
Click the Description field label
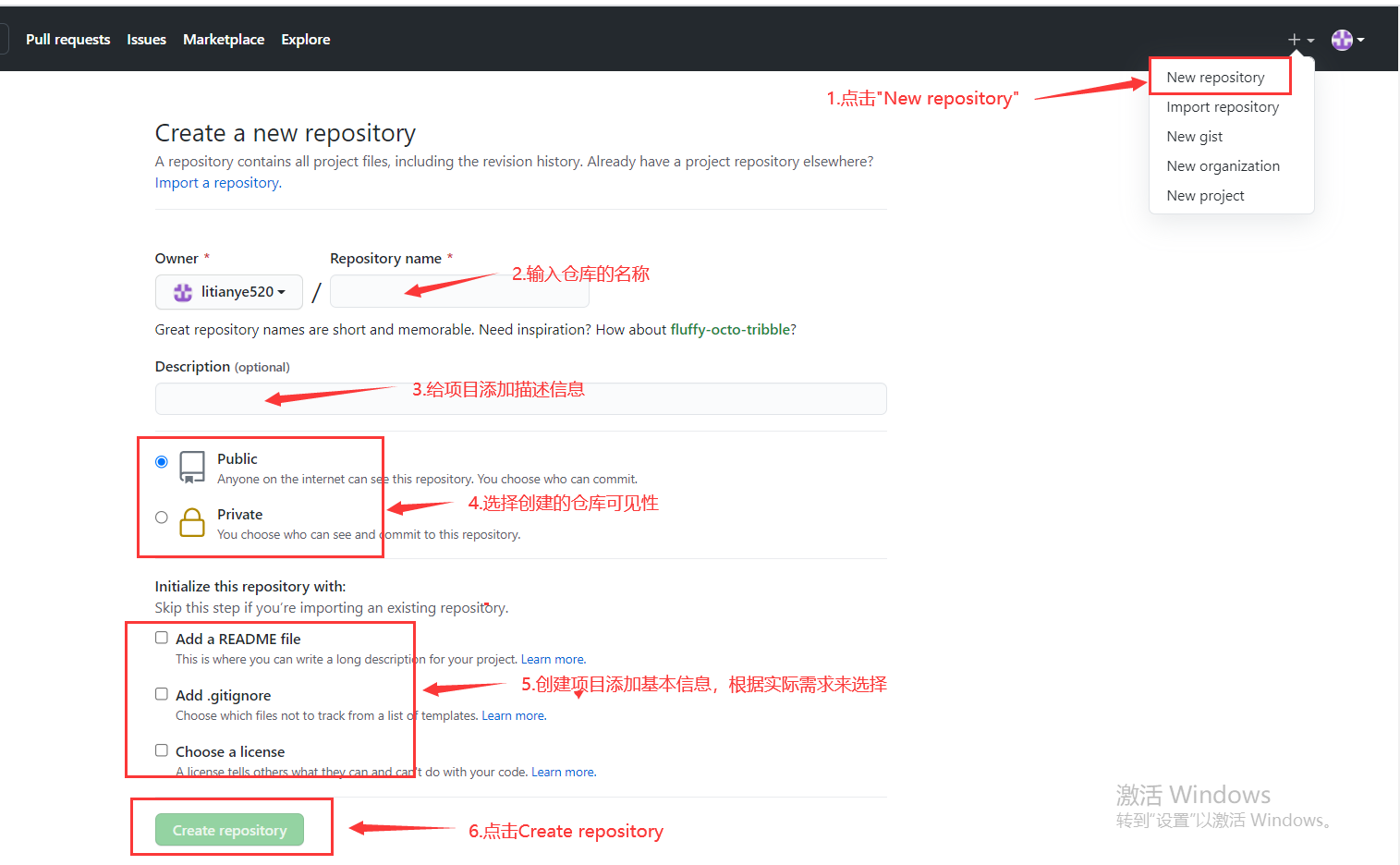(222, 367)
